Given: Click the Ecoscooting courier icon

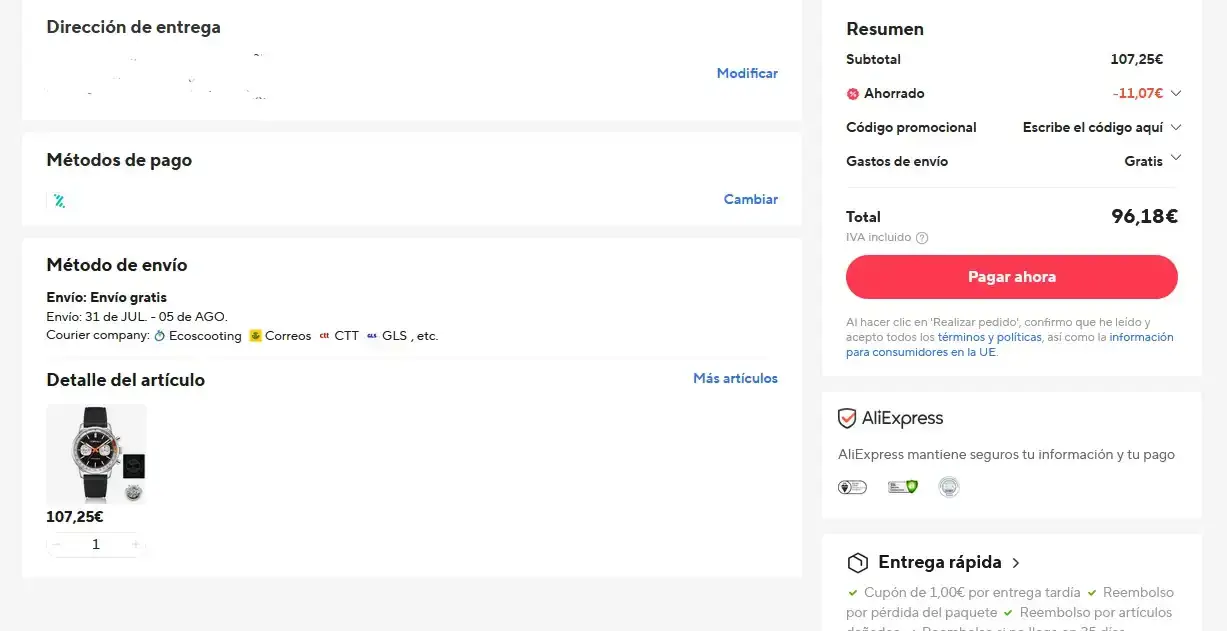Looking at the screenshot, I should 159,336.
